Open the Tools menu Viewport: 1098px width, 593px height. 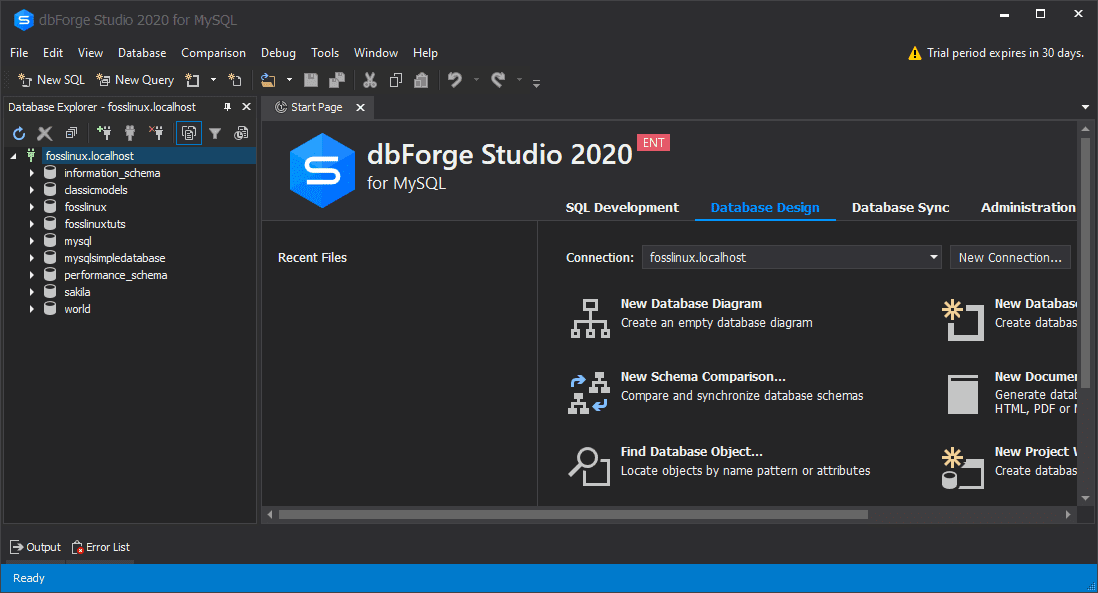tap(325, 52)
